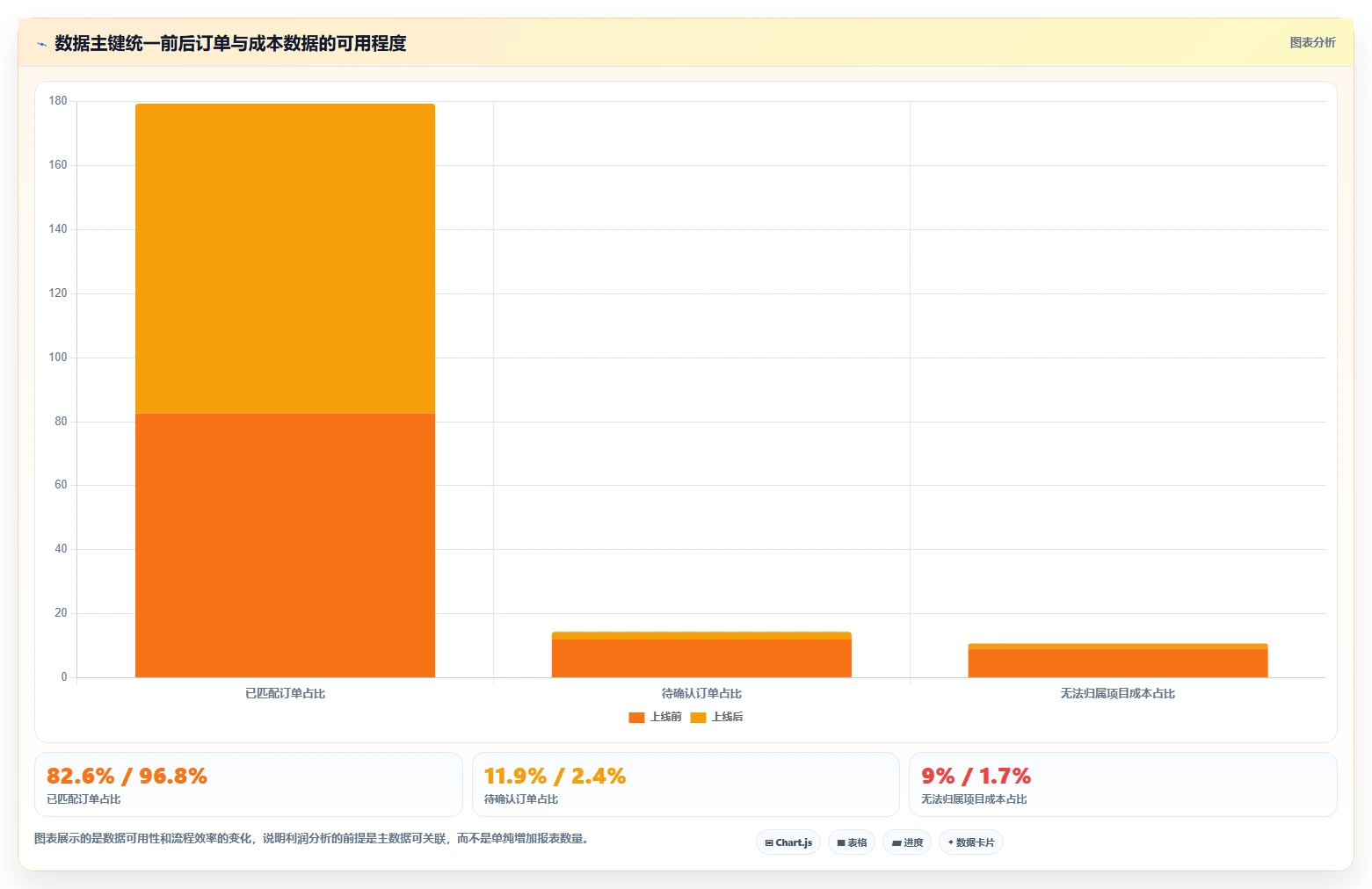Image resolution: width=1372 pixels, height=889 pixels.
Task: Click the chart icon beside the title
Action: (x=41, y=44)
